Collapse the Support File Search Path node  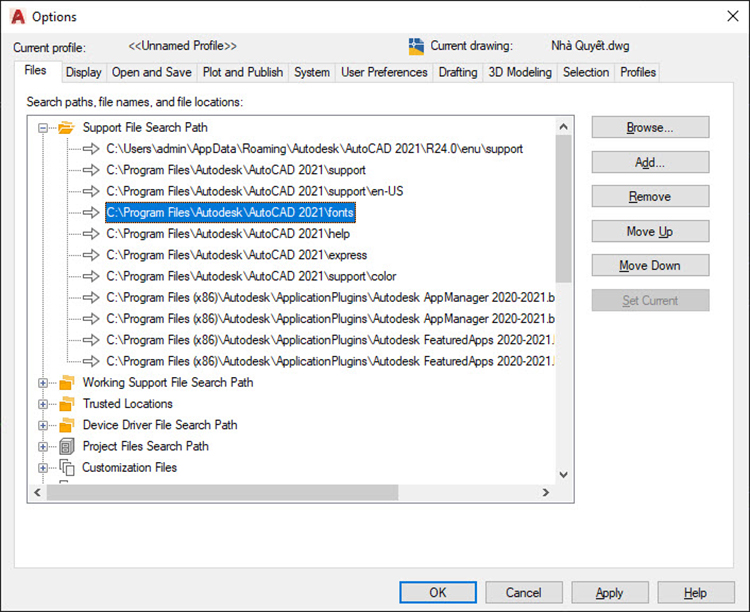point(43,128)
